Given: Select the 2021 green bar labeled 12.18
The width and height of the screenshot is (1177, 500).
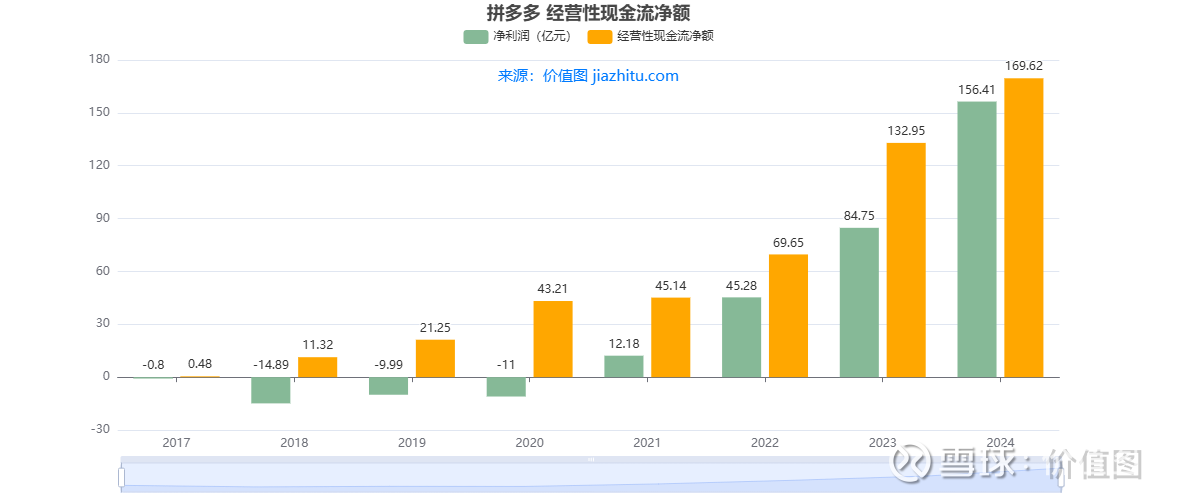Looking at the screenshot, I should (x=624, y=366).
